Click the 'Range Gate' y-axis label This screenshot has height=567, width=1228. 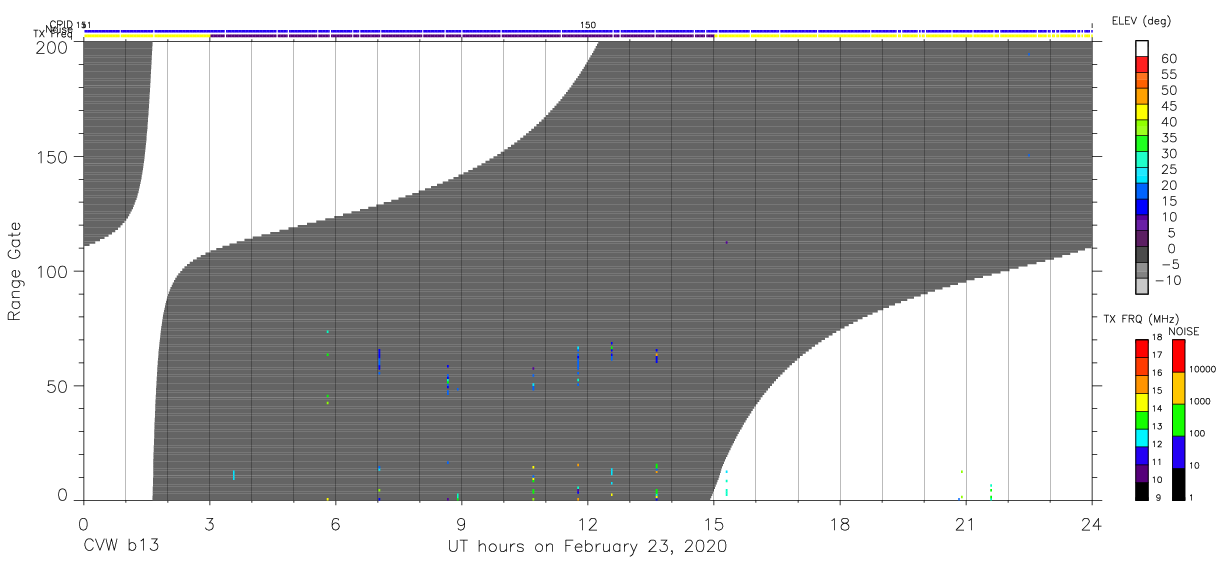15,272
